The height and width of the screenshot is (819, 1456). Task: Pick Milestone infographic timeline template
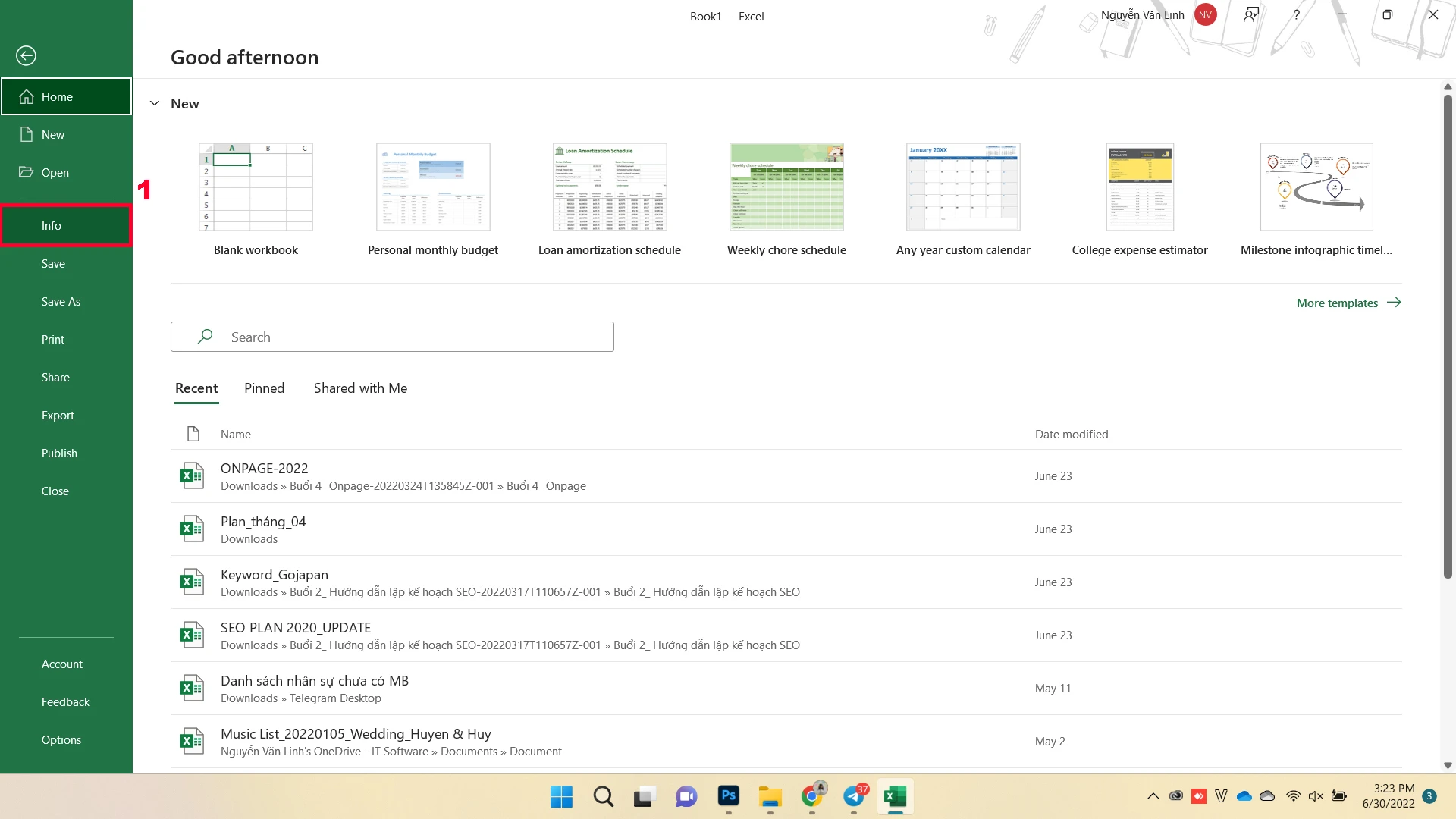coord(1316,199)
